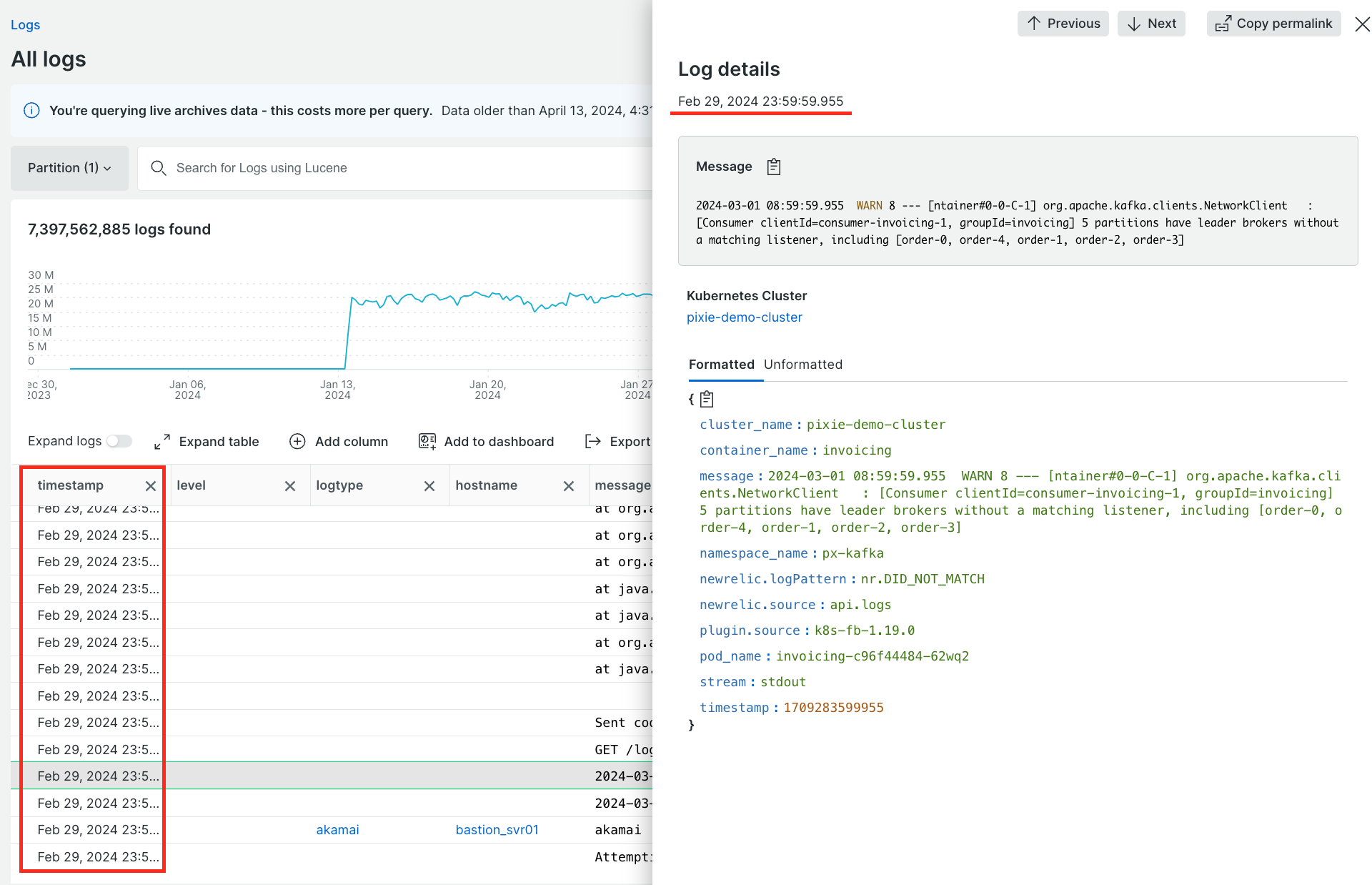This screenshot has height=885, width=1372.
Task: Copy message using clipboard icon beside Message
Action: pyautogui.click(x=773, y=167)
